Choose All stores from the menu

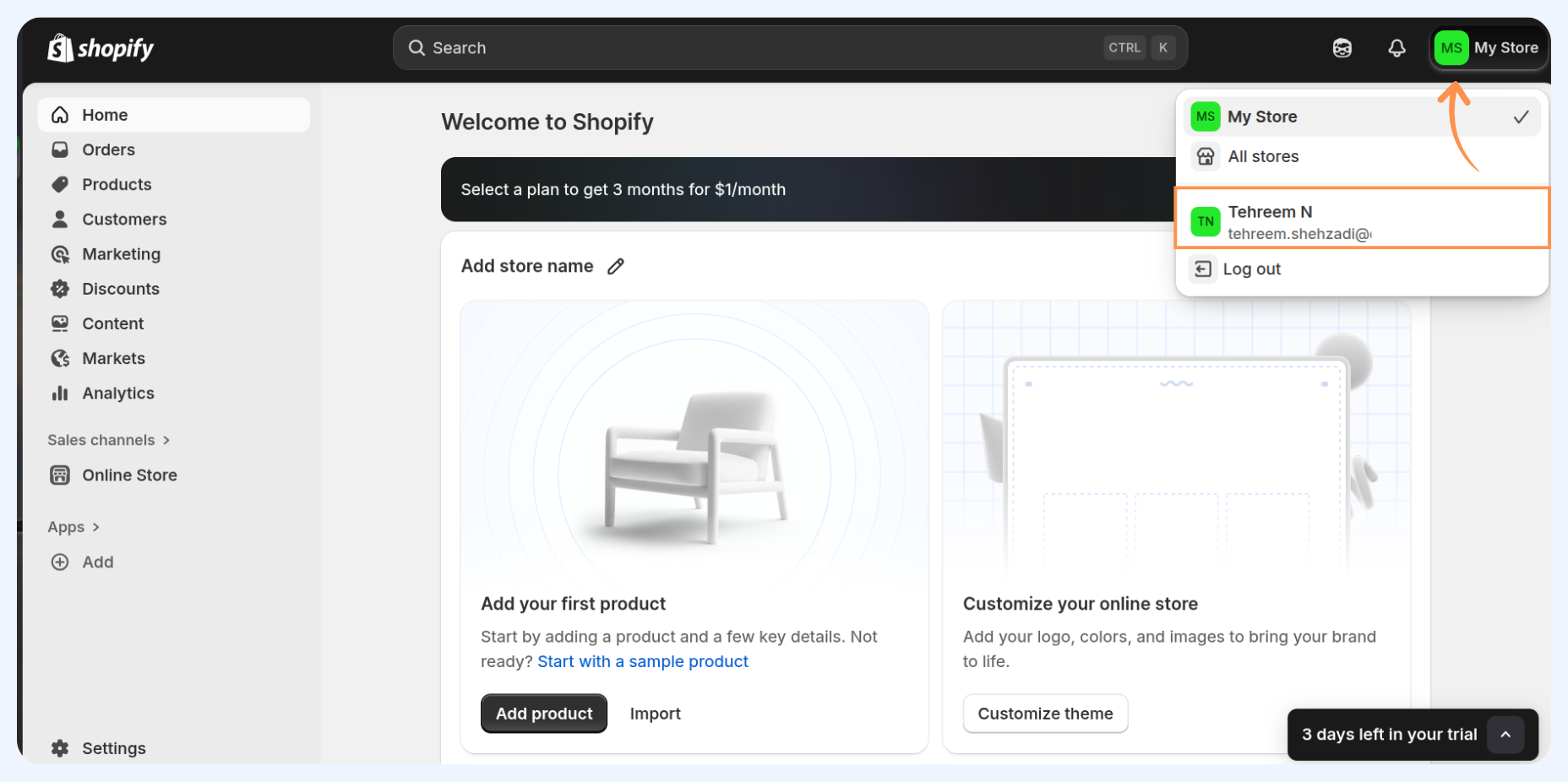tap(1362, 156)
